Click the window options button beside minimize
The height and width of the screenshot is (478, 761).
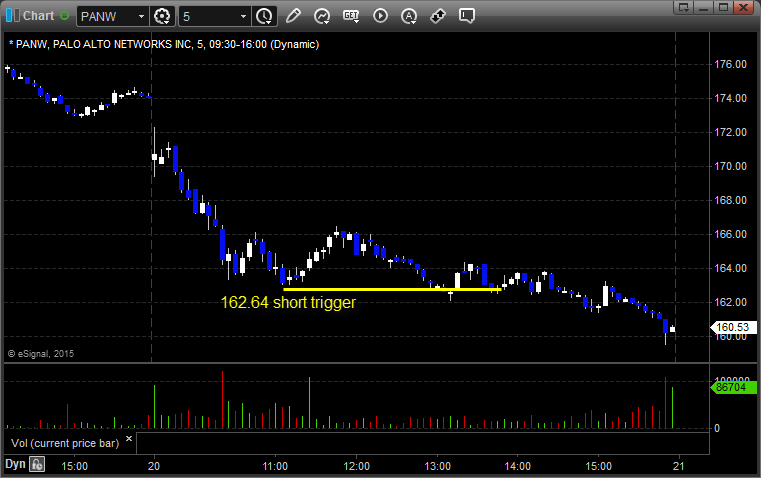[x=684, y=7]
